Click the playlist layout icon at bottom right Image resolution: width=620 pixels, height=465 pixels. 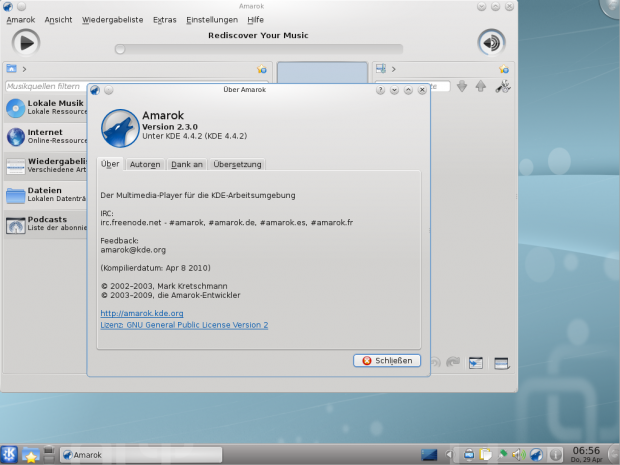502,363
